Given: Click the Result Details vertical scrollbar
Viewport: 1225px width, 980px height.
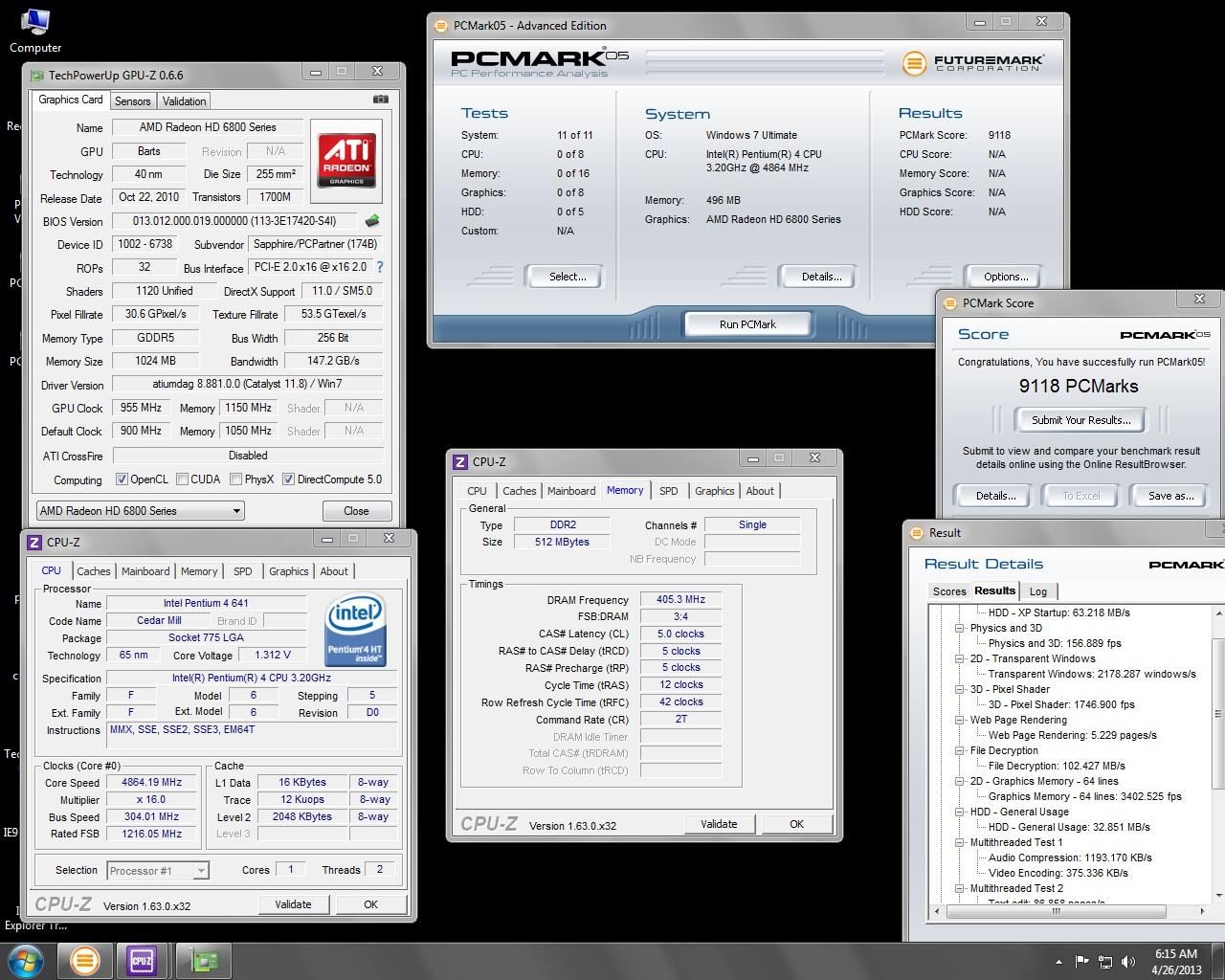Looking at the screenshot, I should coord(1218,713).
